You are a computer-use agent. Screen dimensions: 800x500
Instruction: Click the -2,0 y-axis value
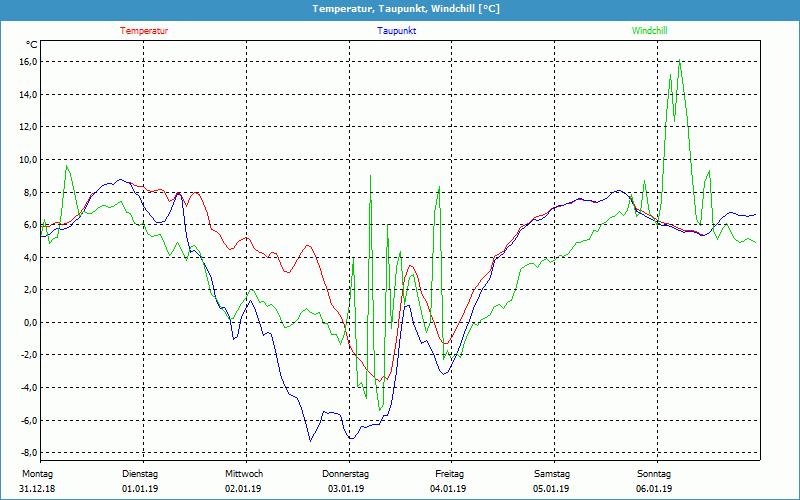point(29,355)
